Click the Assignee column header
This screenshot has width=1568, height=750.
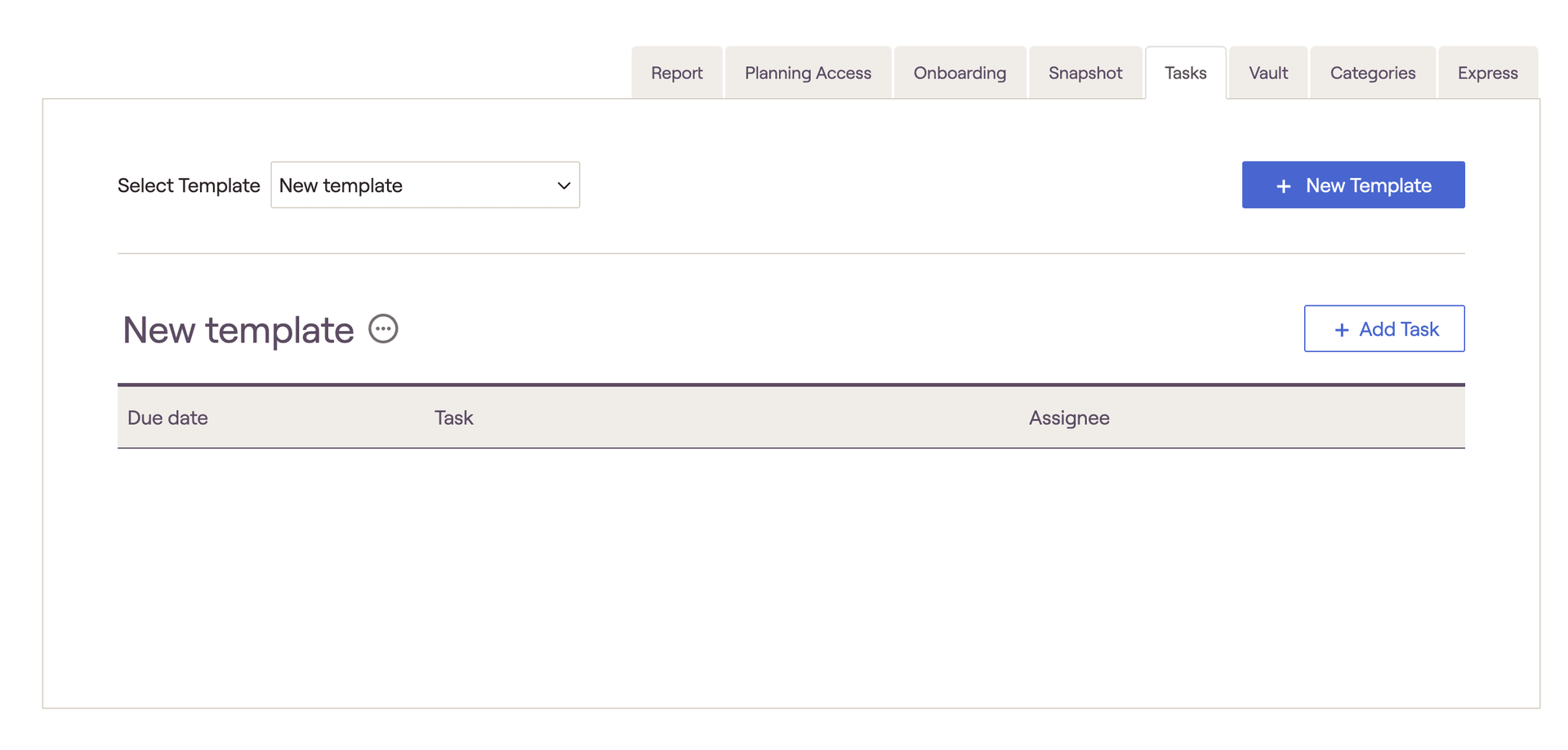tap(1069, 418)
